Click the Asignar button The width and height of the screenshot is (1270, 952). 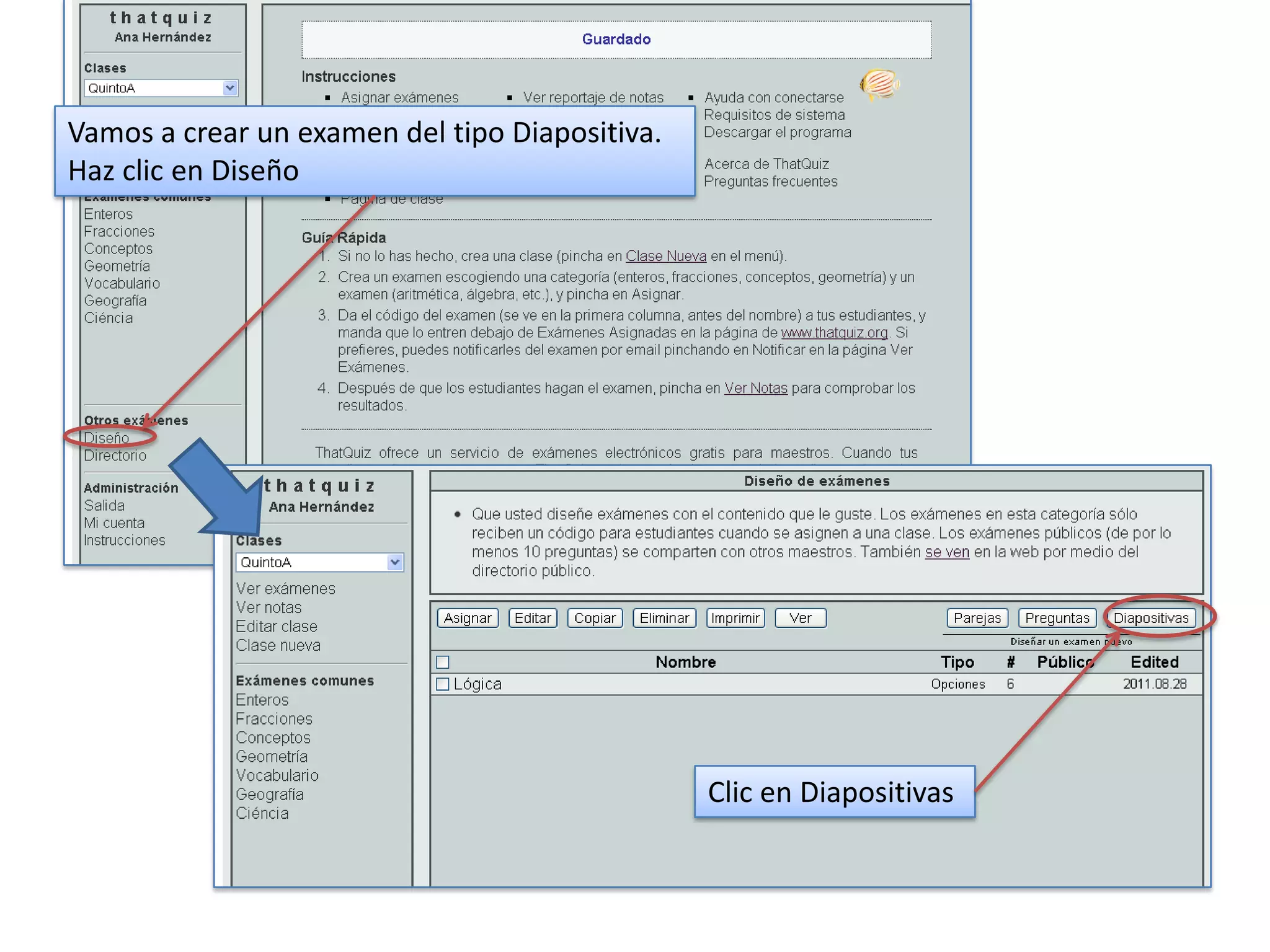coord(468,618)
